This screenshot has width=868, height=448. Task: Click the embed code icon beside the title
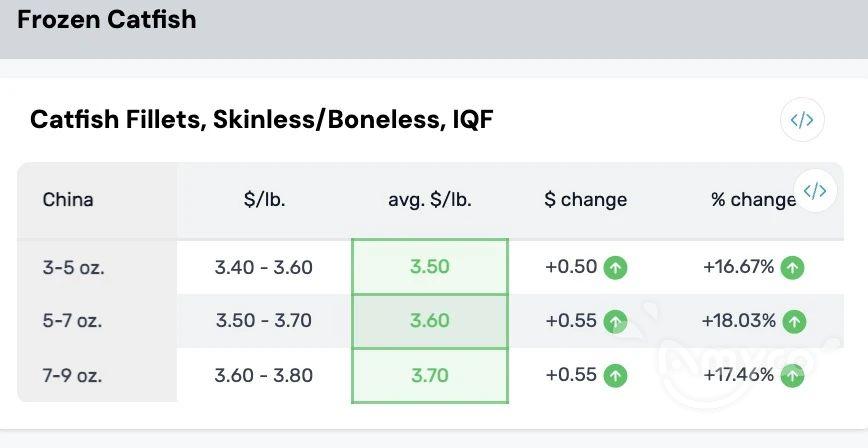pos(802,121)
